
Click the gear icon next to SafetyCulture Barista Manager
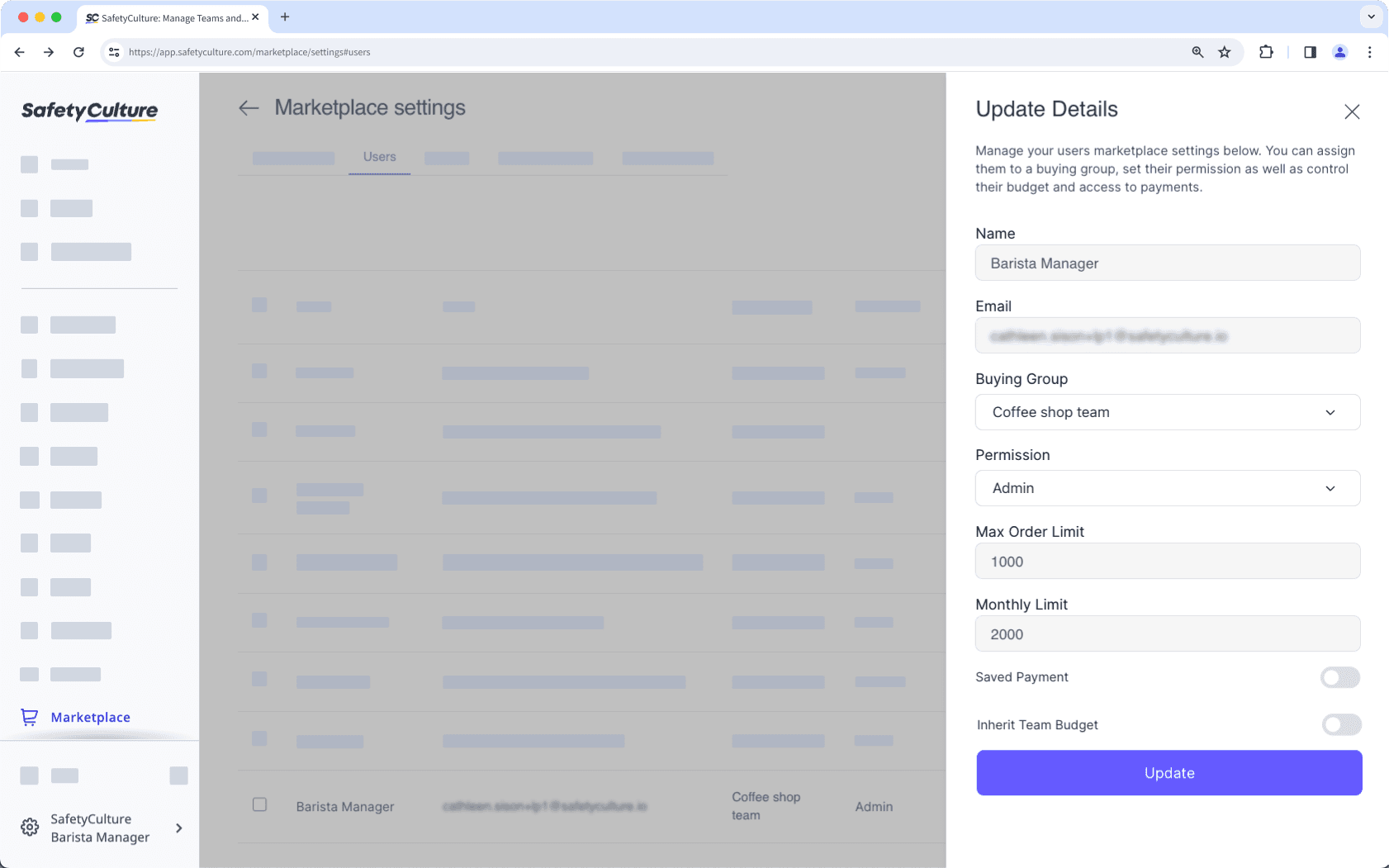[30, 827]
